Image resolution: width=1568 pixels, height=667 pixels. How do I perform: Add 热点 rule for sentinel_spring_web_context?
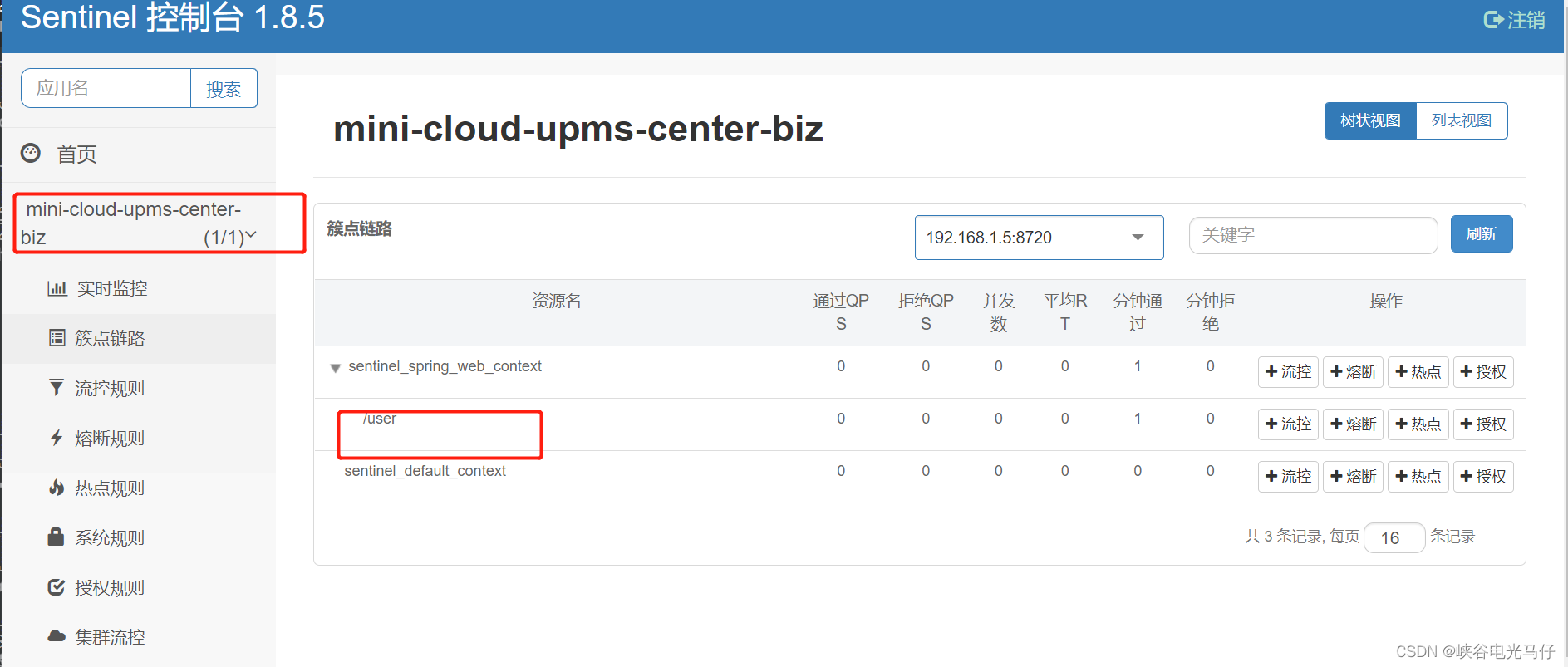1418,371
